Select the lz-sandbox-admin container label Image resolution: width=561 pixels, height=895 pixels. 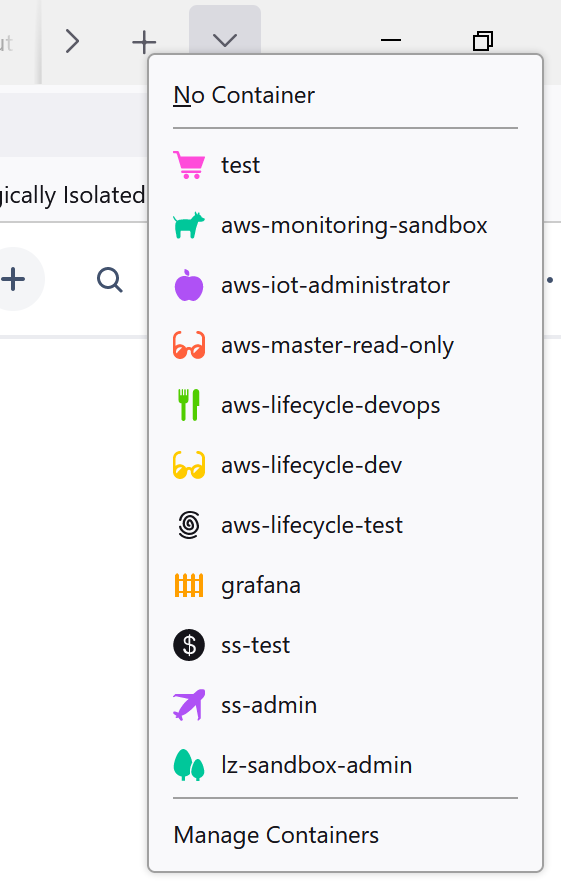click(x=317, y=765)
